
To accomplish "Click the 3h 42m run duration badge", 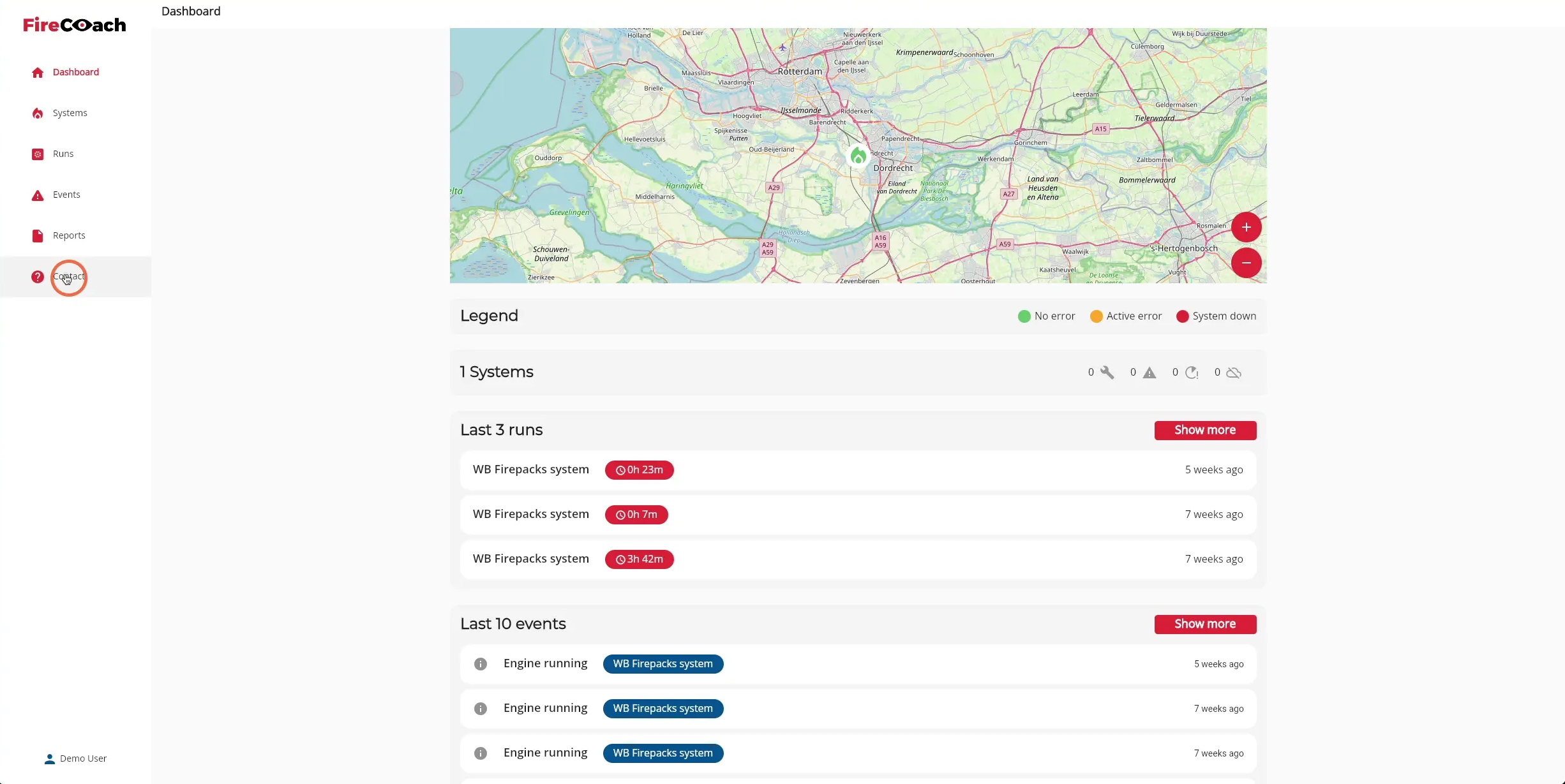I will pos(639,559).
